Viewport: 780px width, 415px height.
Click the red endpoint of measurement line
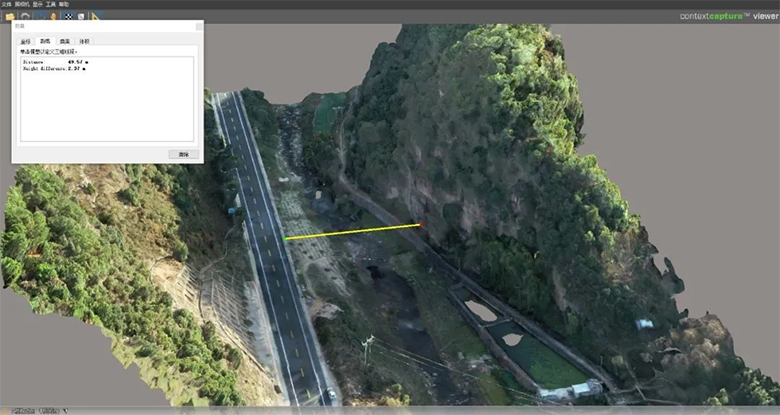click(x=421, y=225)
